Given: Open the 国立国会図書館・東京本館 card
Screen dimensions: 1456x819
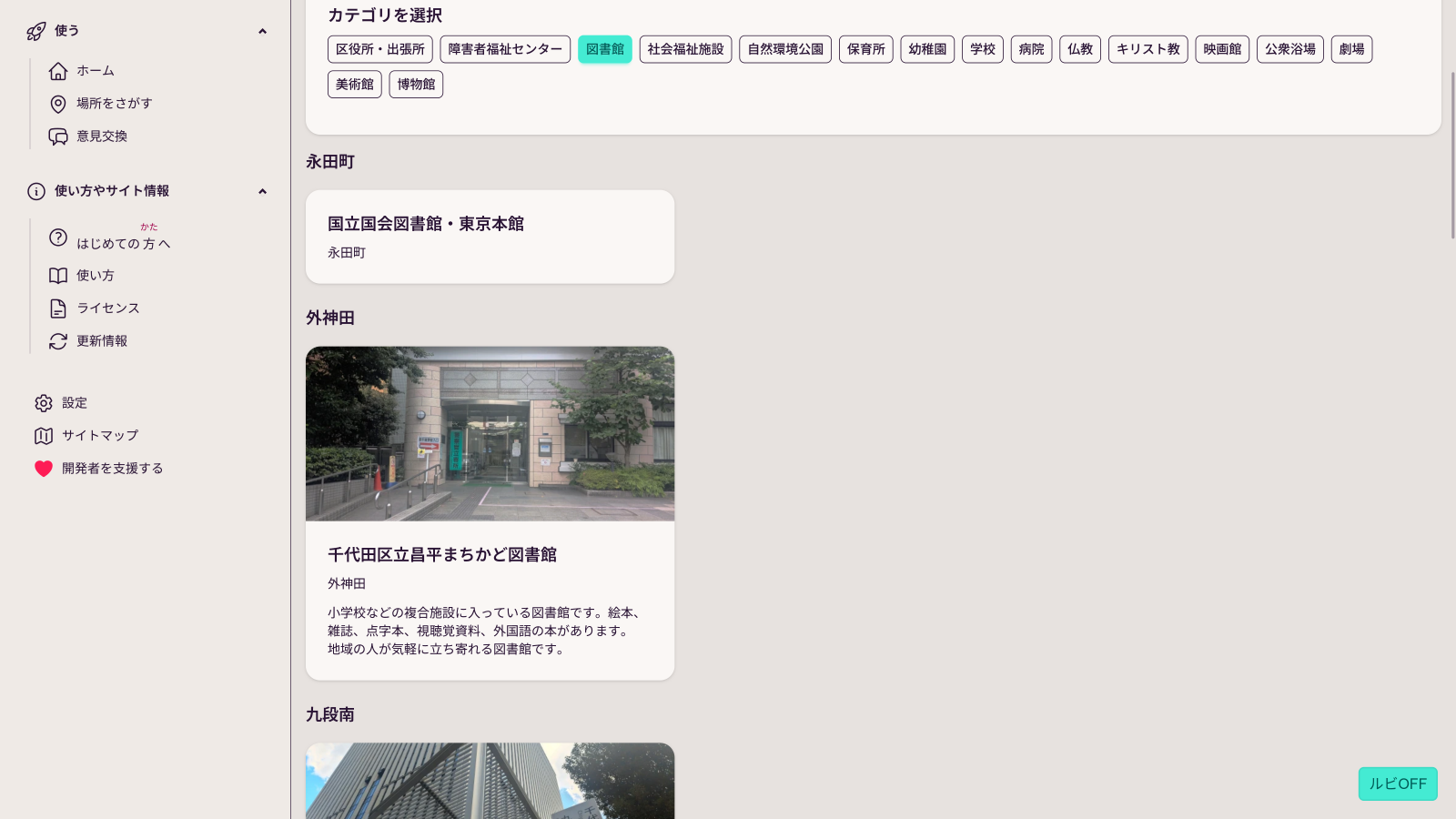Looking at the screenshot, I should click(x=490, y=237).
